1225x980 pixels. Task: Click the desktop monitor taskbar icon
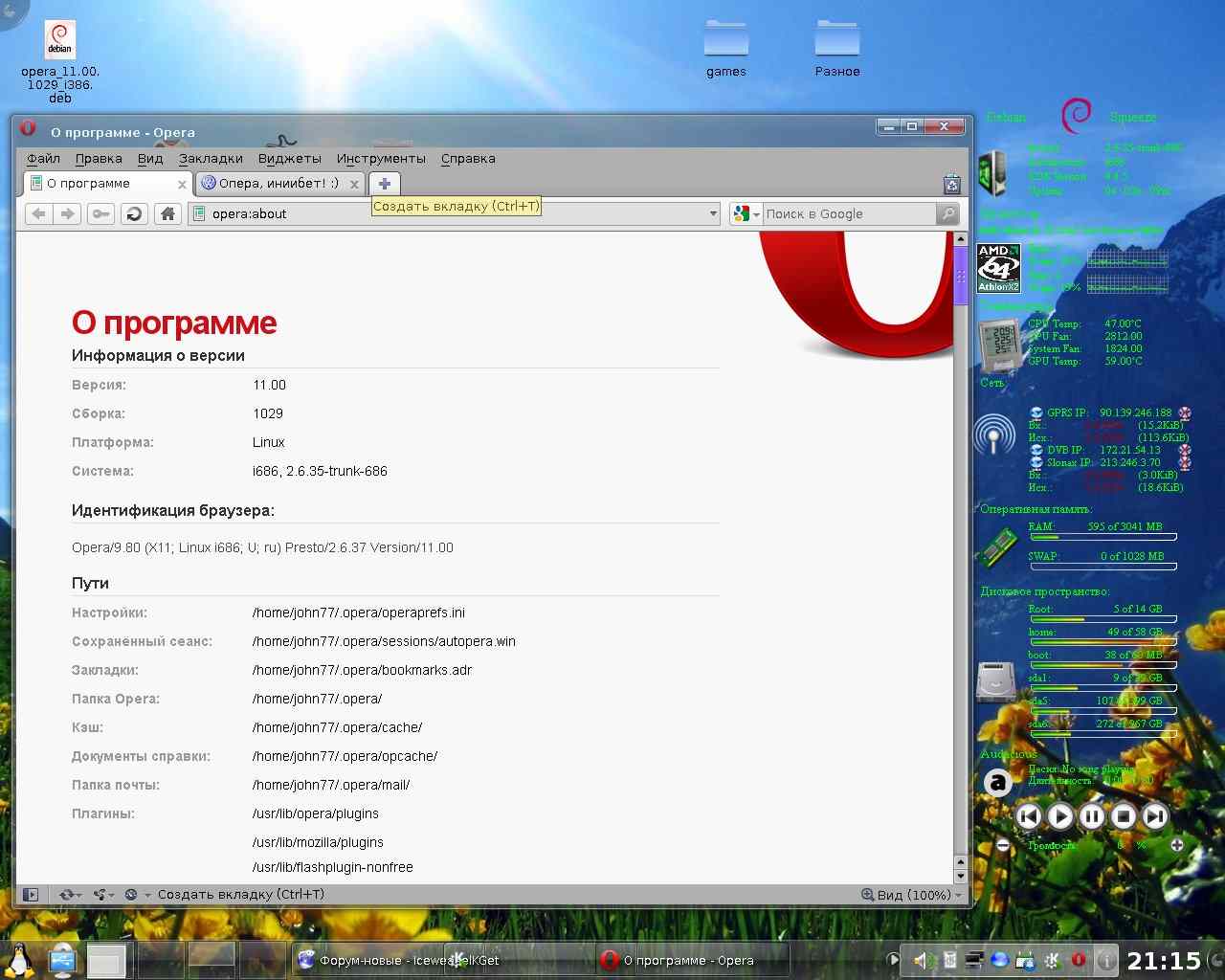click(62, 960)
